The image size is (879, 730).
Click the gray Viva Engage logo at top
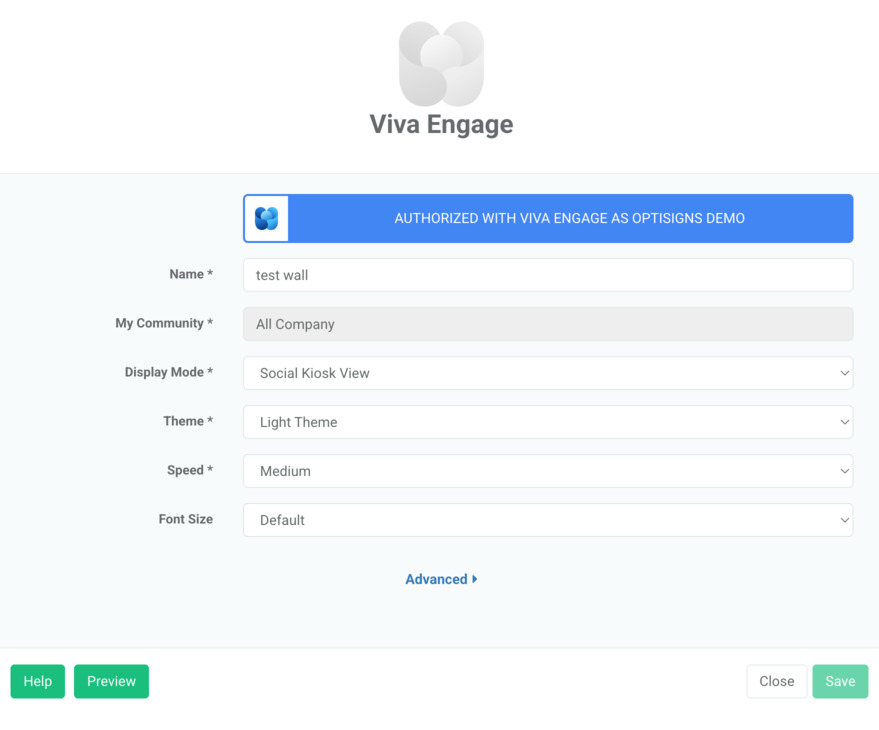coord(441,64)
